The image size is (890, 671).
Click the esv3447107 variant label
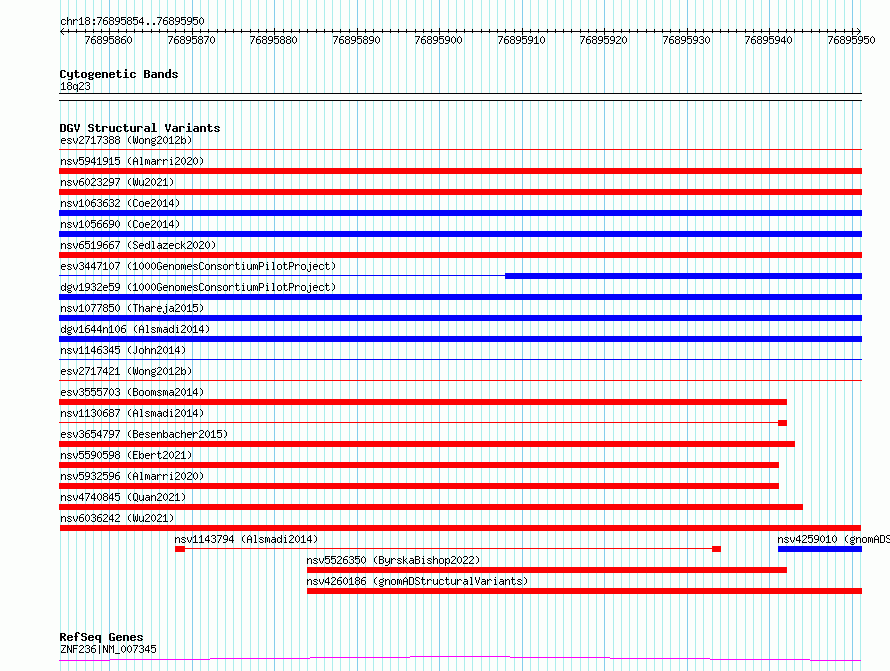198,266
